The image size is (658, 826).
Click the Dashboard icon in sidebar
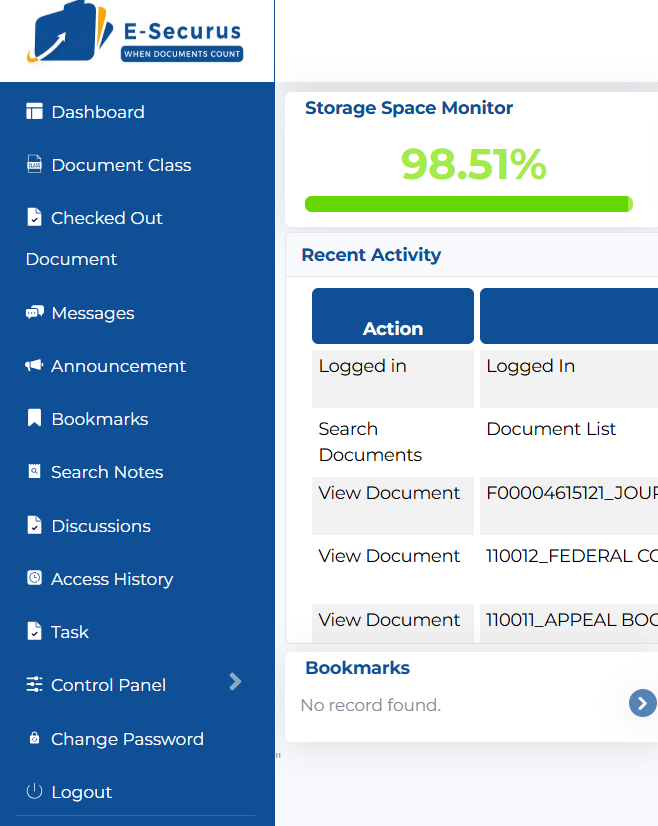[x=35, y=112]
